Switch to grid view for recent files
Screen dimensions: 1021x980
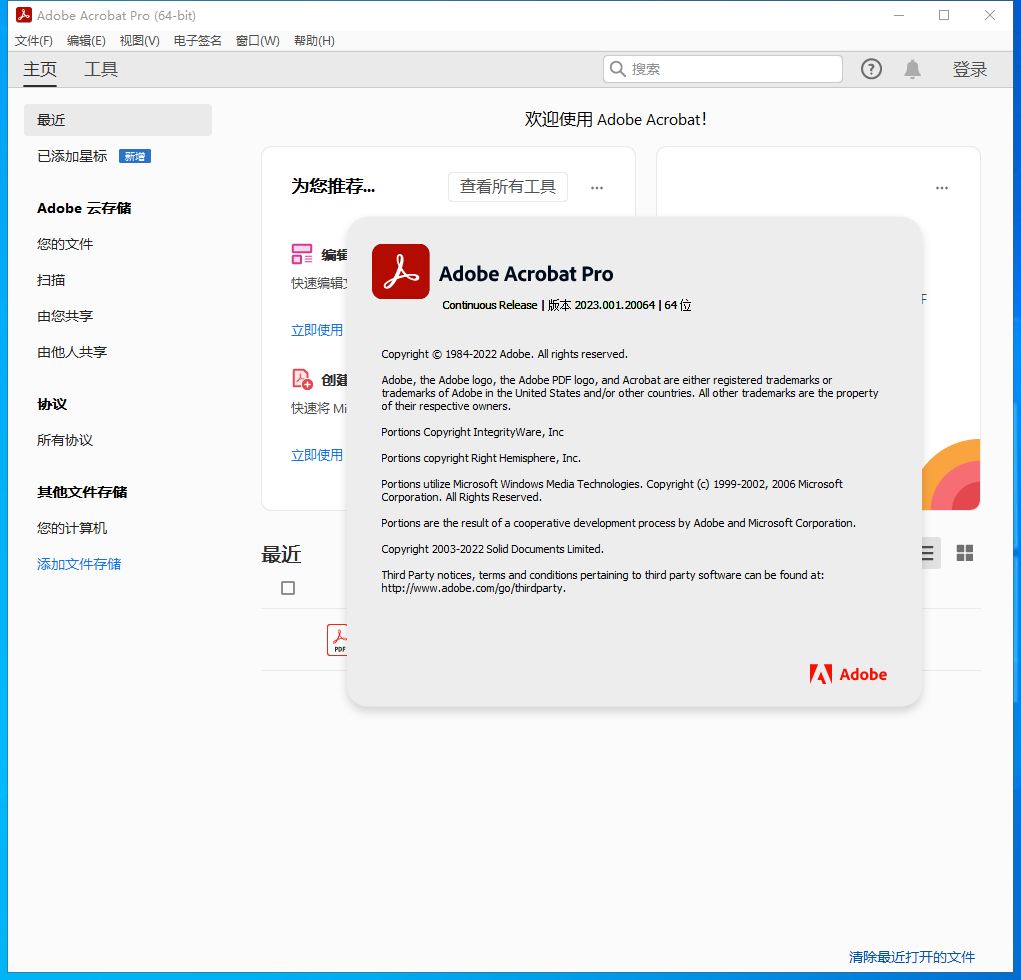(964, 552)
